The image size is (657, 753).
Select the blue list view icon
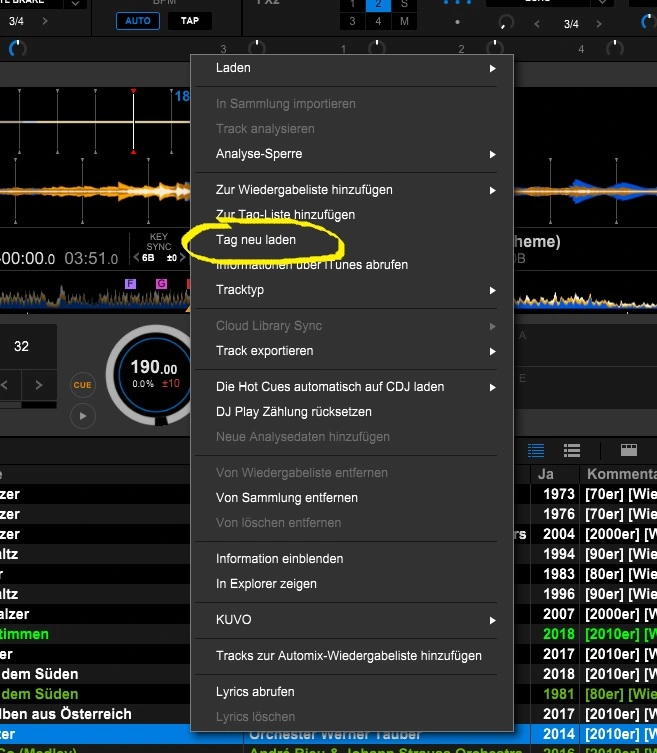pyautogui.click(x=536, y=451)
